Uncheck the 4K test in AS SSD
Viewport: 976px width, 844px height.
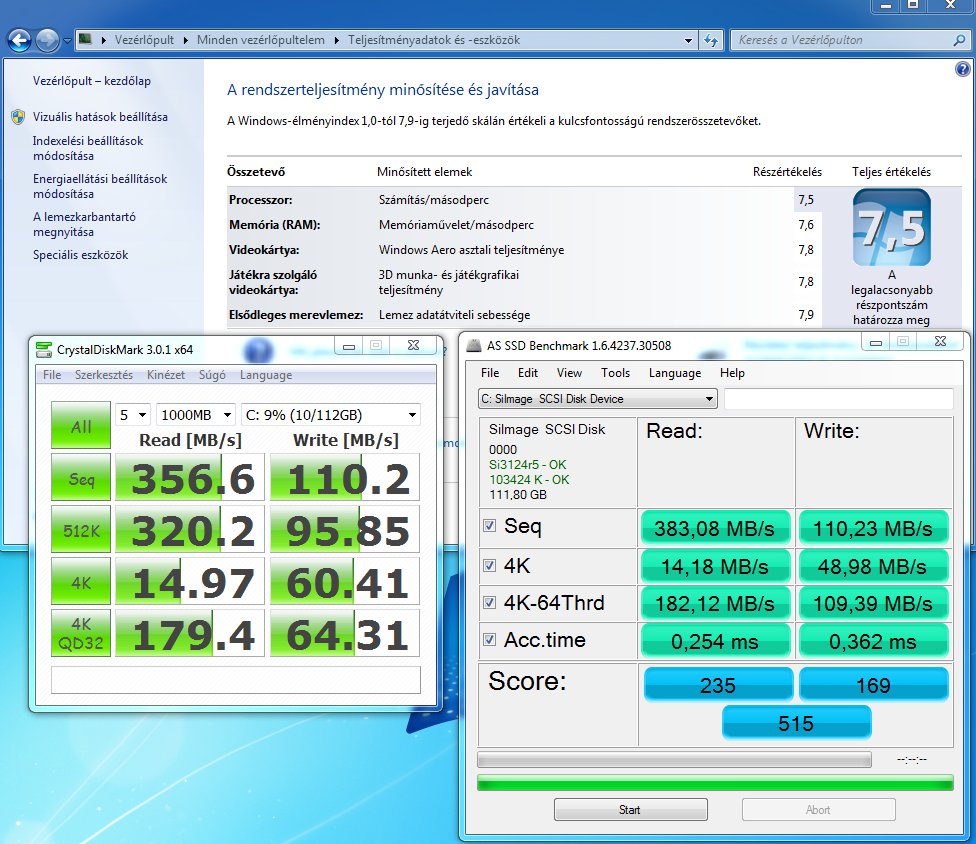489,565
